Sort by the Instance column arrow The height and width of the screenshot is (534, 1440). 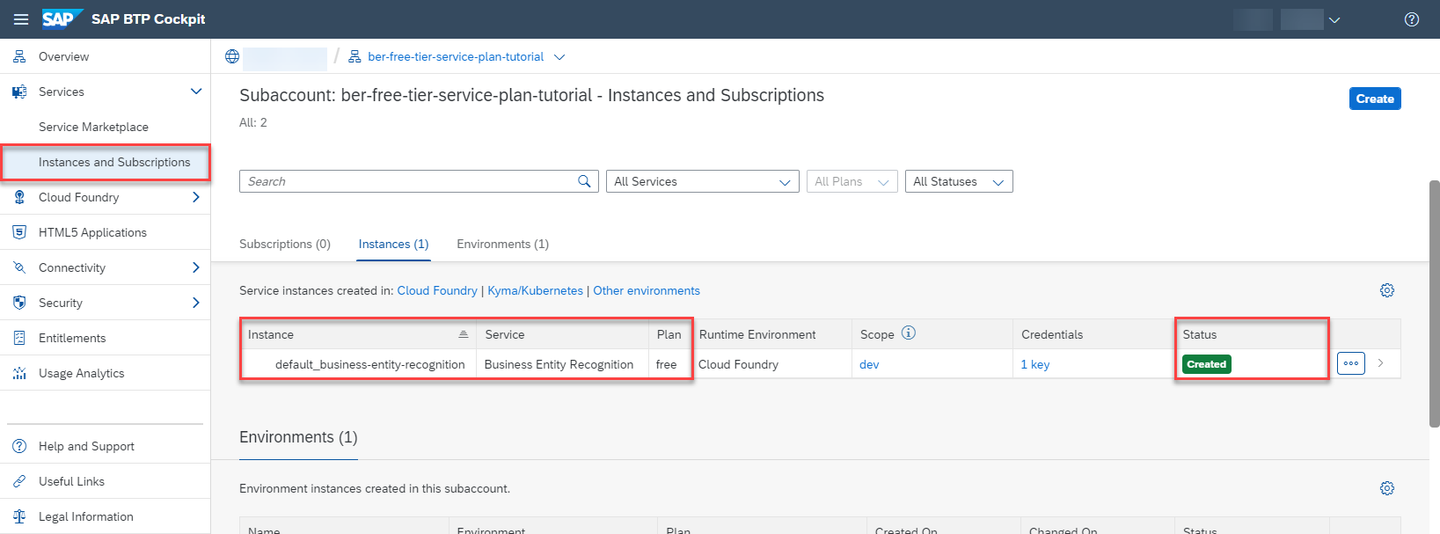point(463,335)
